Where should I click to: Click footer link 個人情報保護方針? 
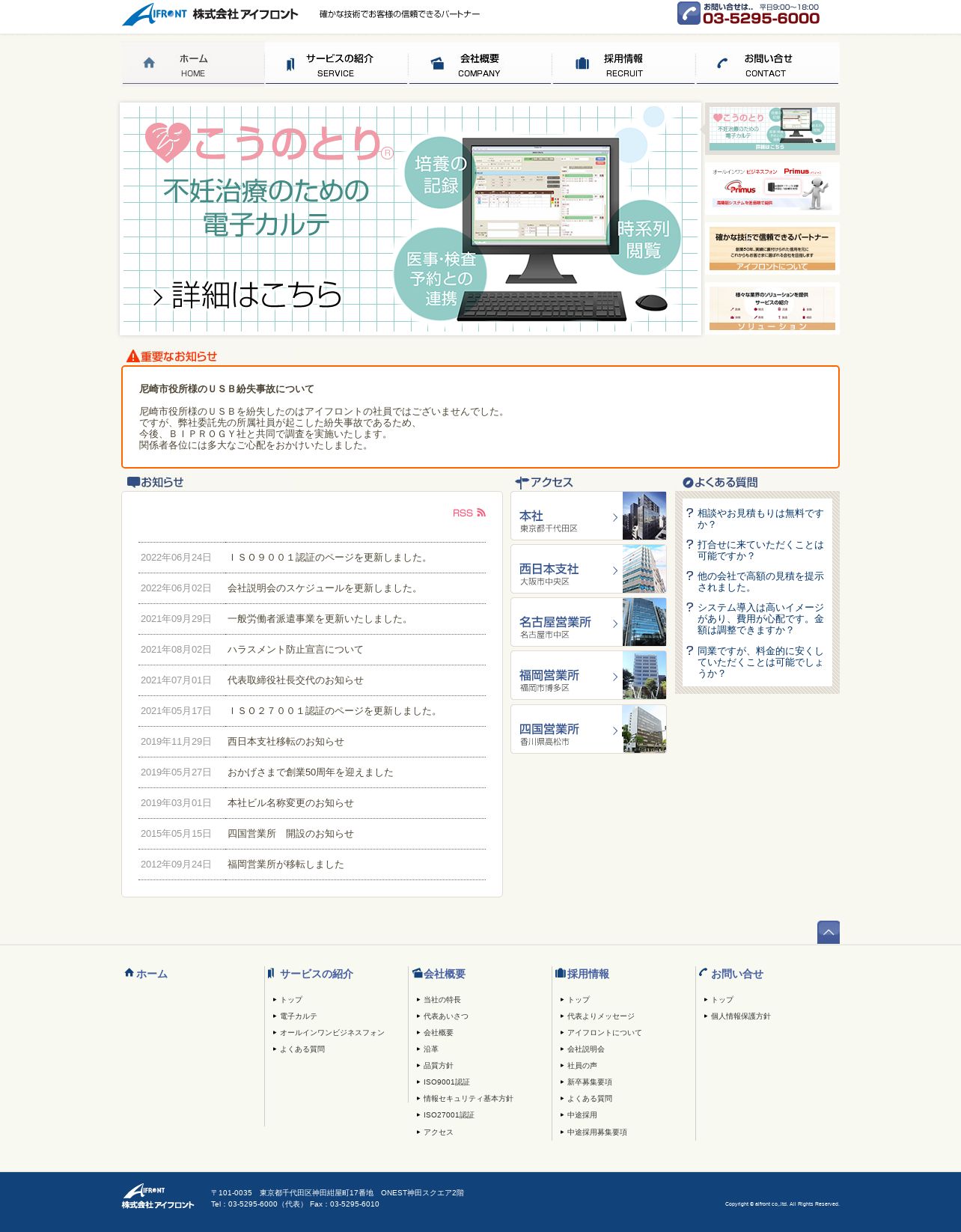[x=740, y=1016]
